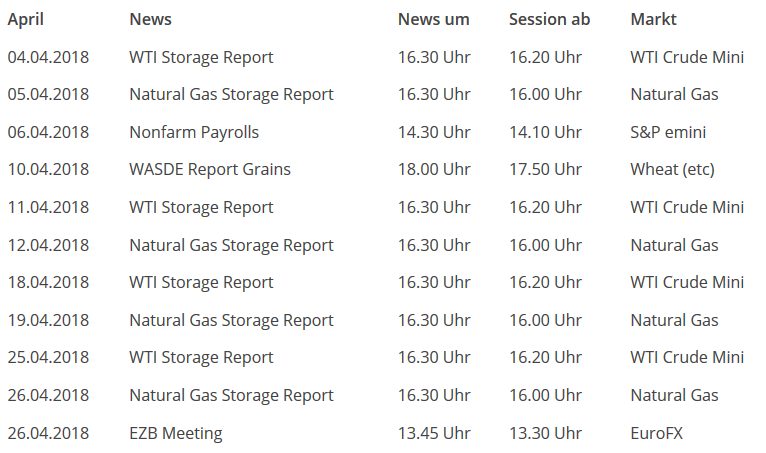Click the EuroFX market cell

657,433
